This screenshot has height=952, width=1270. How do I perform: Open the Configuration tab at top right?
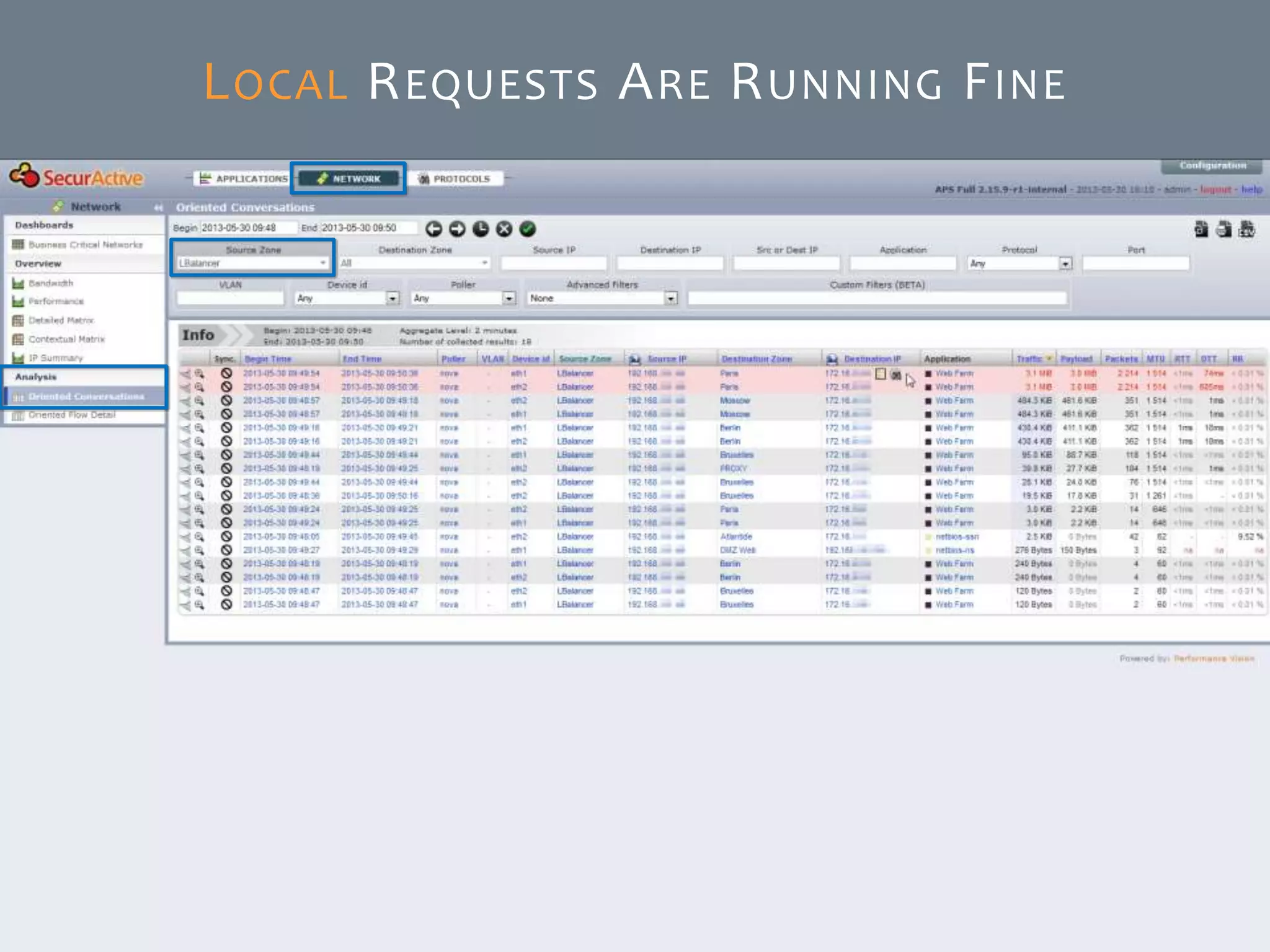point(1212,166)
